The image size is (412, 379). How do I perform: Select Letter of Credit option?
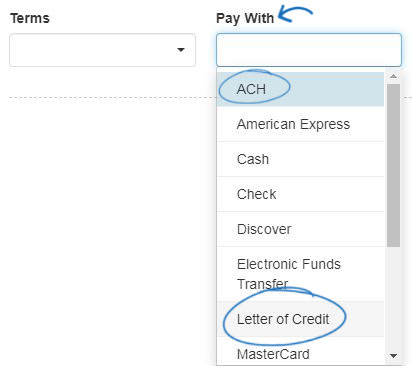[300, 319]
